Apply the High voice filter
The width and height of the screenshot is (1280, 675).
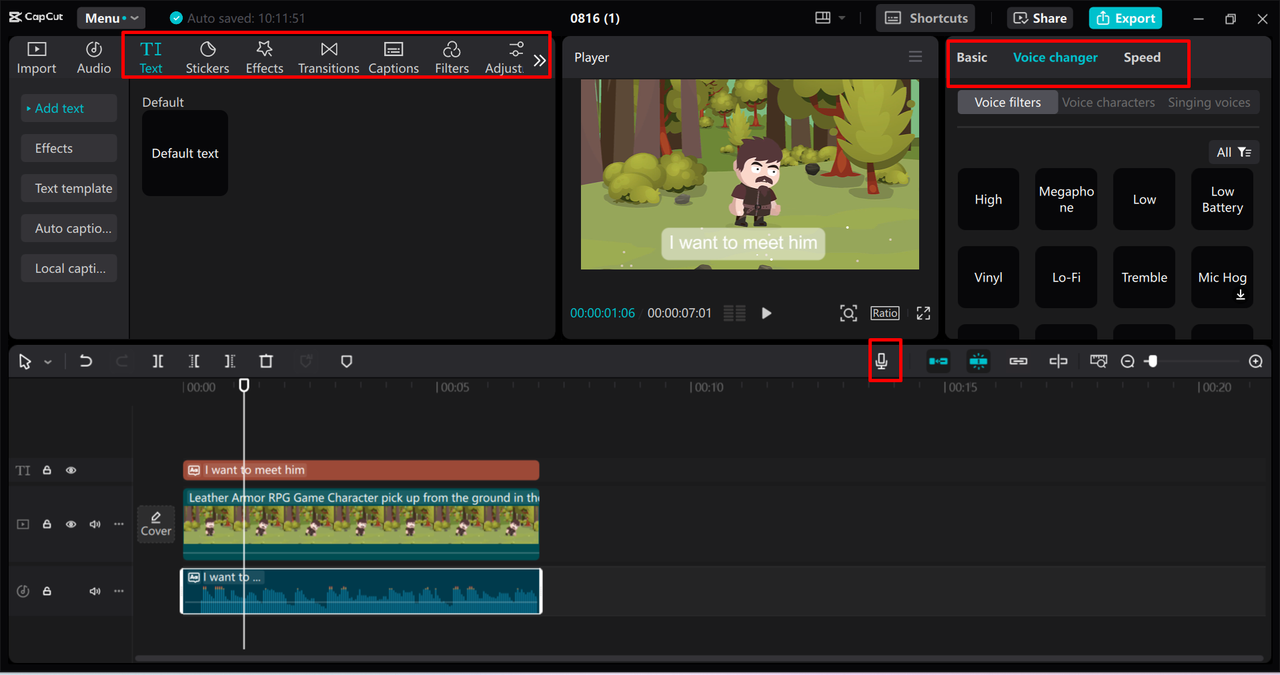[x=988, y=199]
